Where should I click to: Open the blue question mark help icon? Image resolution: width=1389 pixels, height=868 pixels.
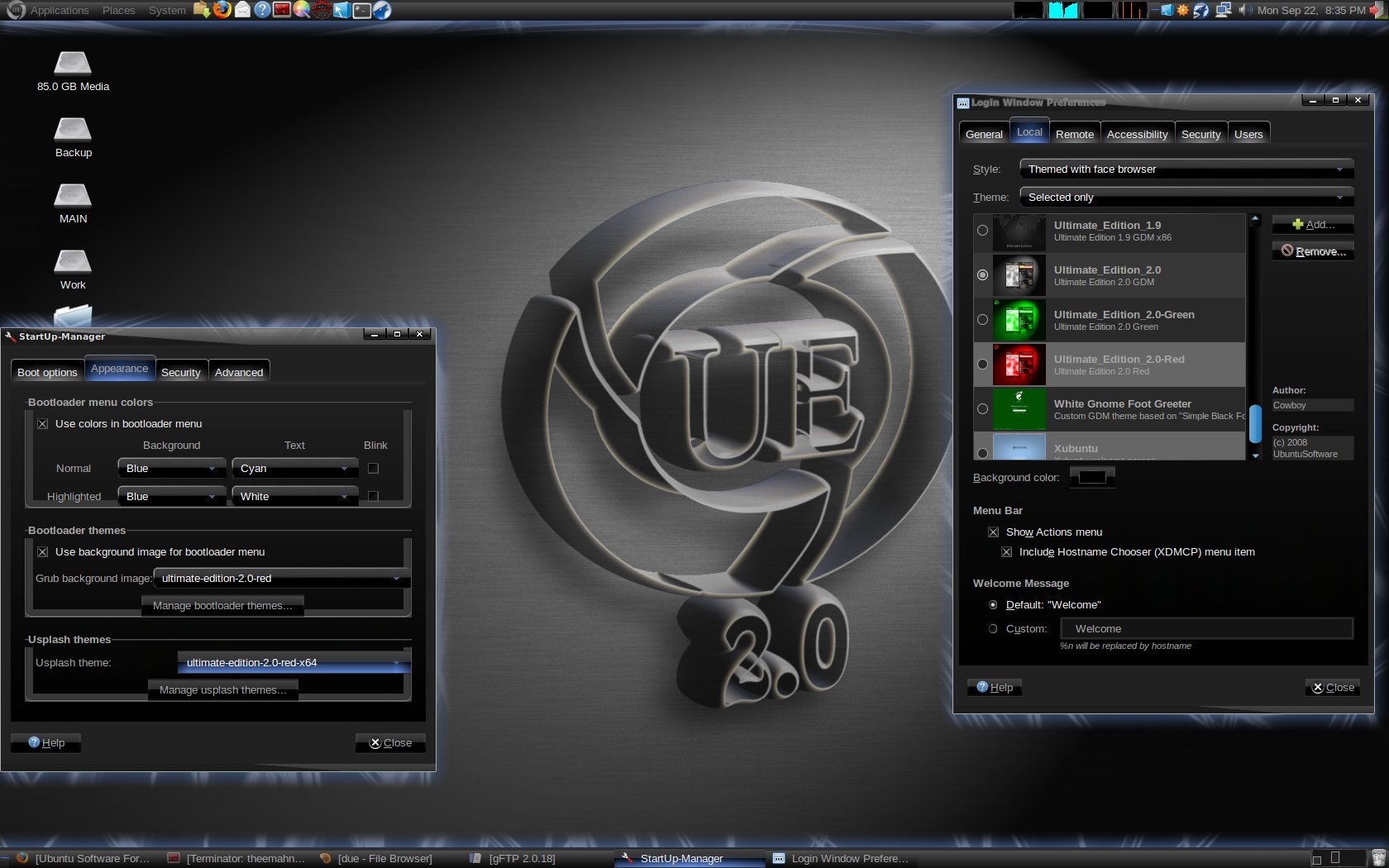point(262,10)
